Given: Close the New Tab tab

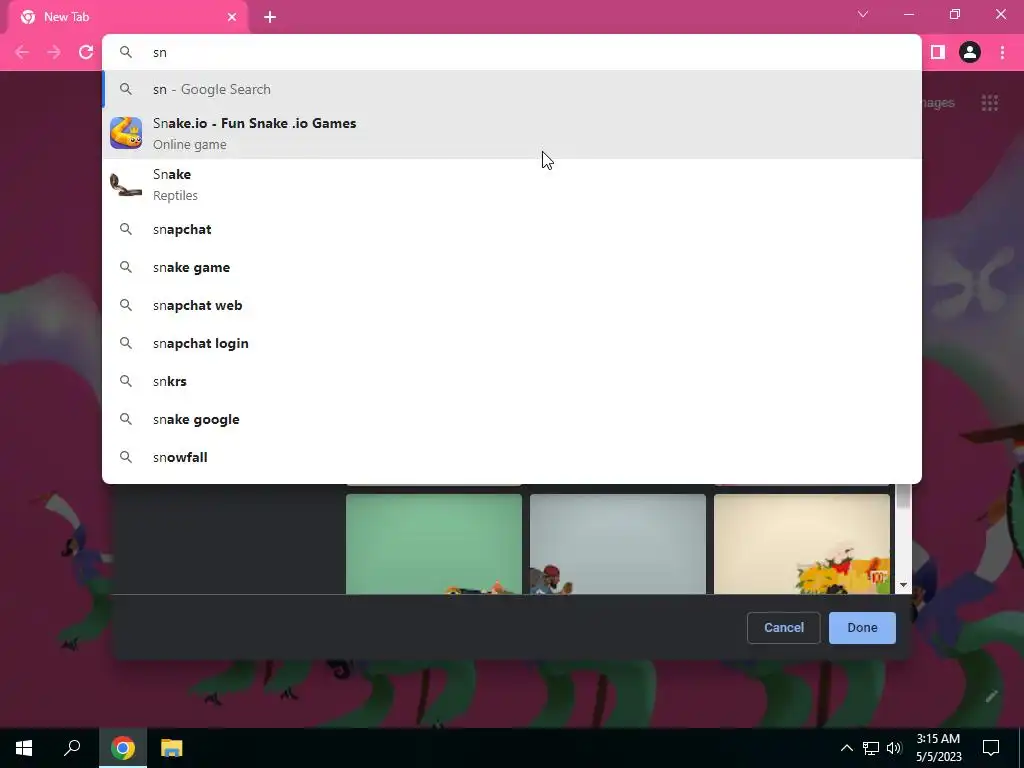Looking at the screenshot, I should (232, 17).
